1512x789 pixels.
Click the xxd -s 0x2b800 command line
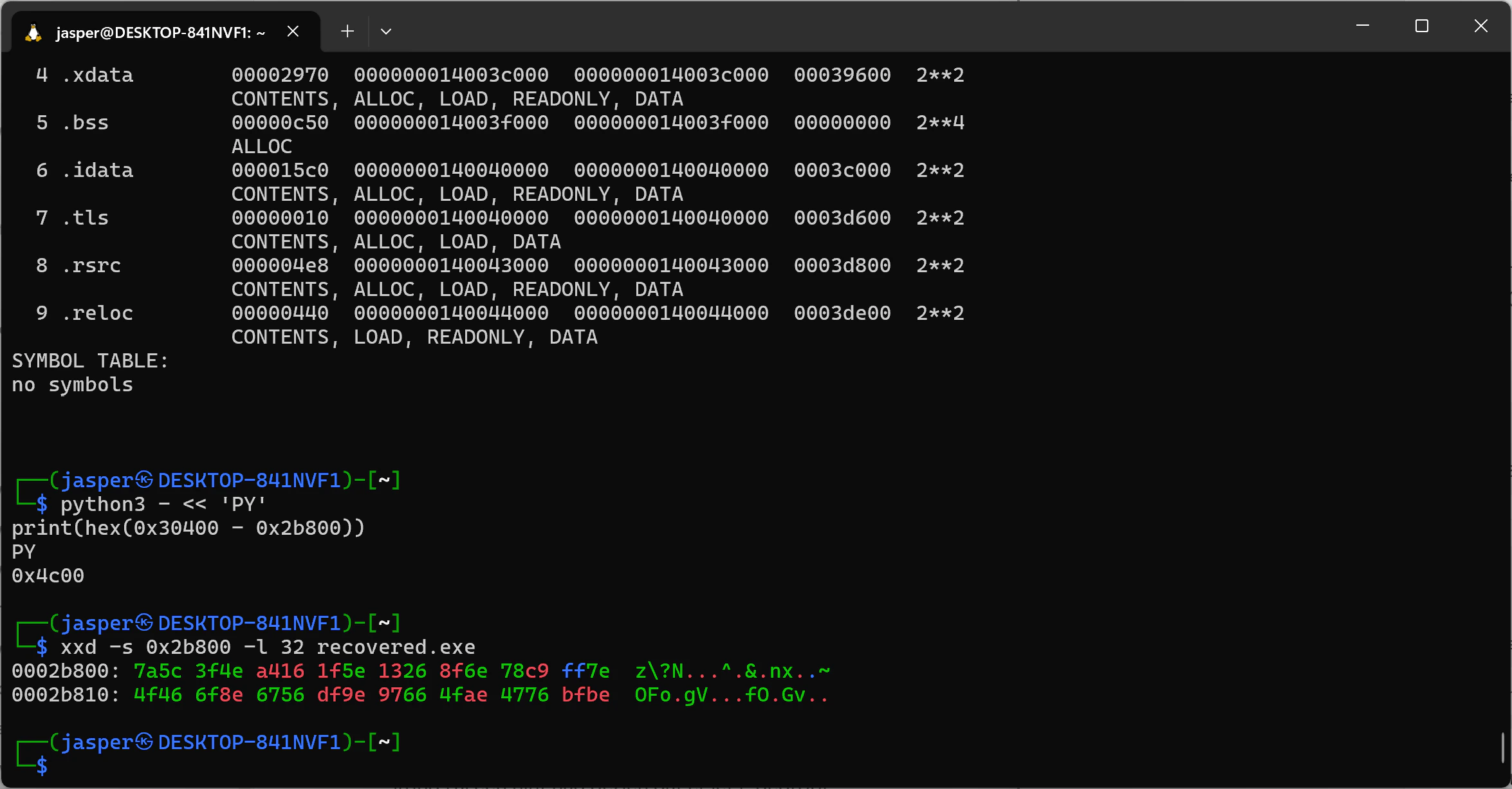(x=268, y=647)
